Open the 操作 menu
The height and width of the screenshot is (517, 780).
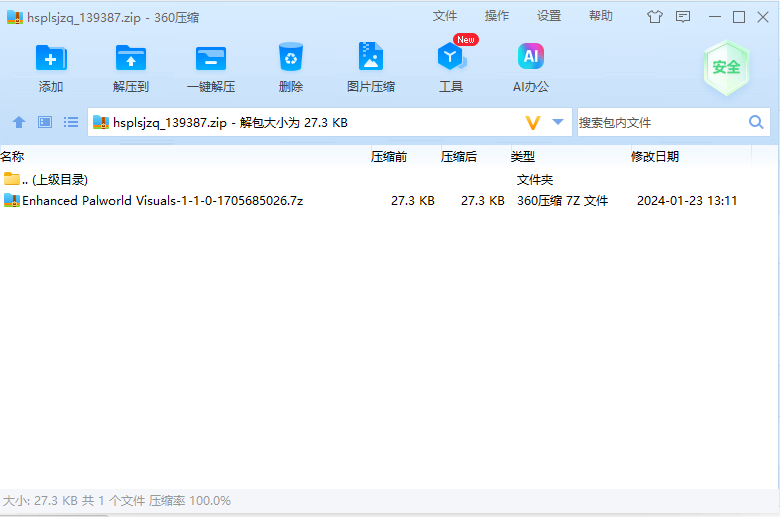click(x=497, y=16)
